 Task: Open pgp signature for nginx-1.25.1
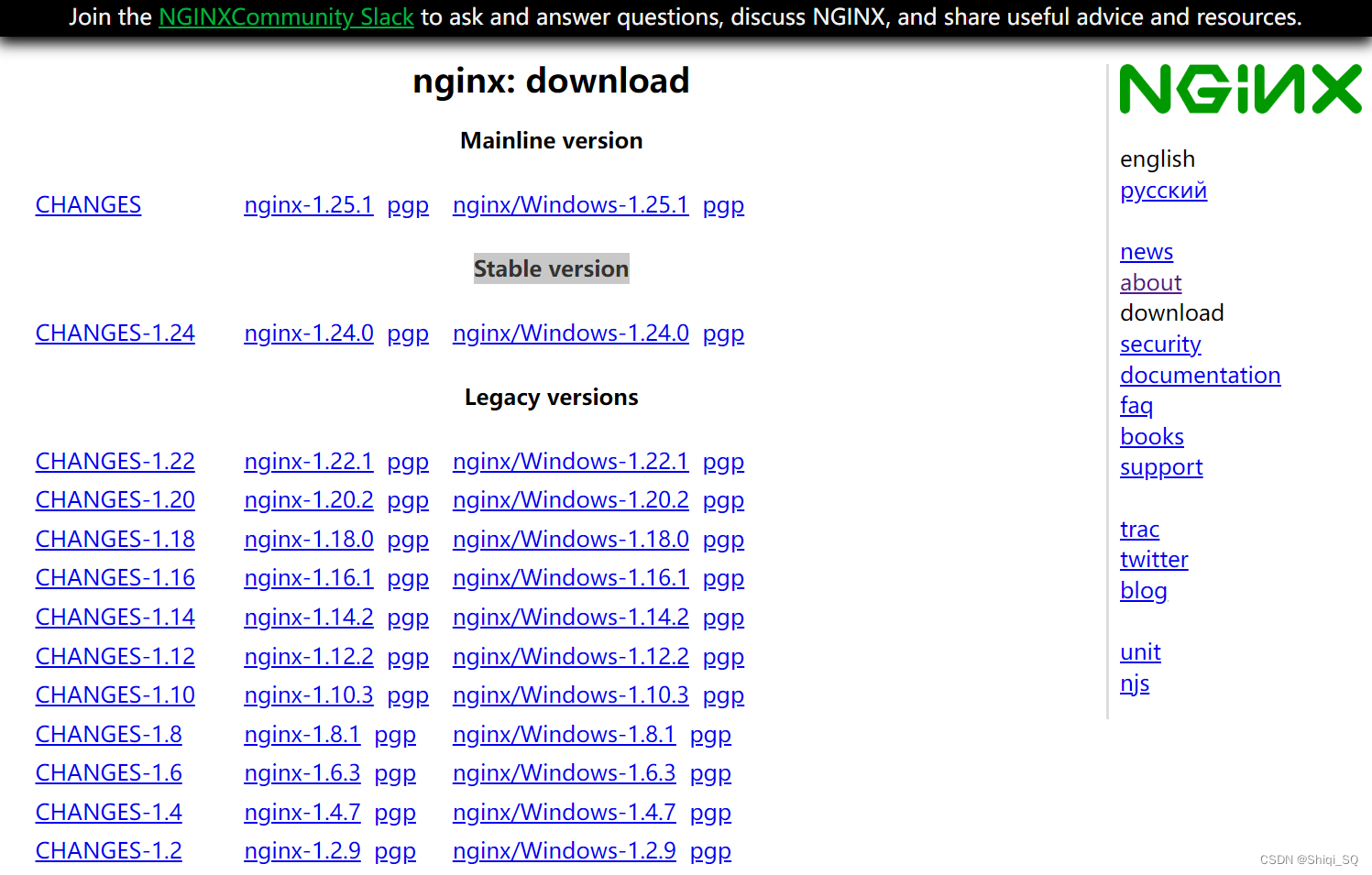click(408, 205)
